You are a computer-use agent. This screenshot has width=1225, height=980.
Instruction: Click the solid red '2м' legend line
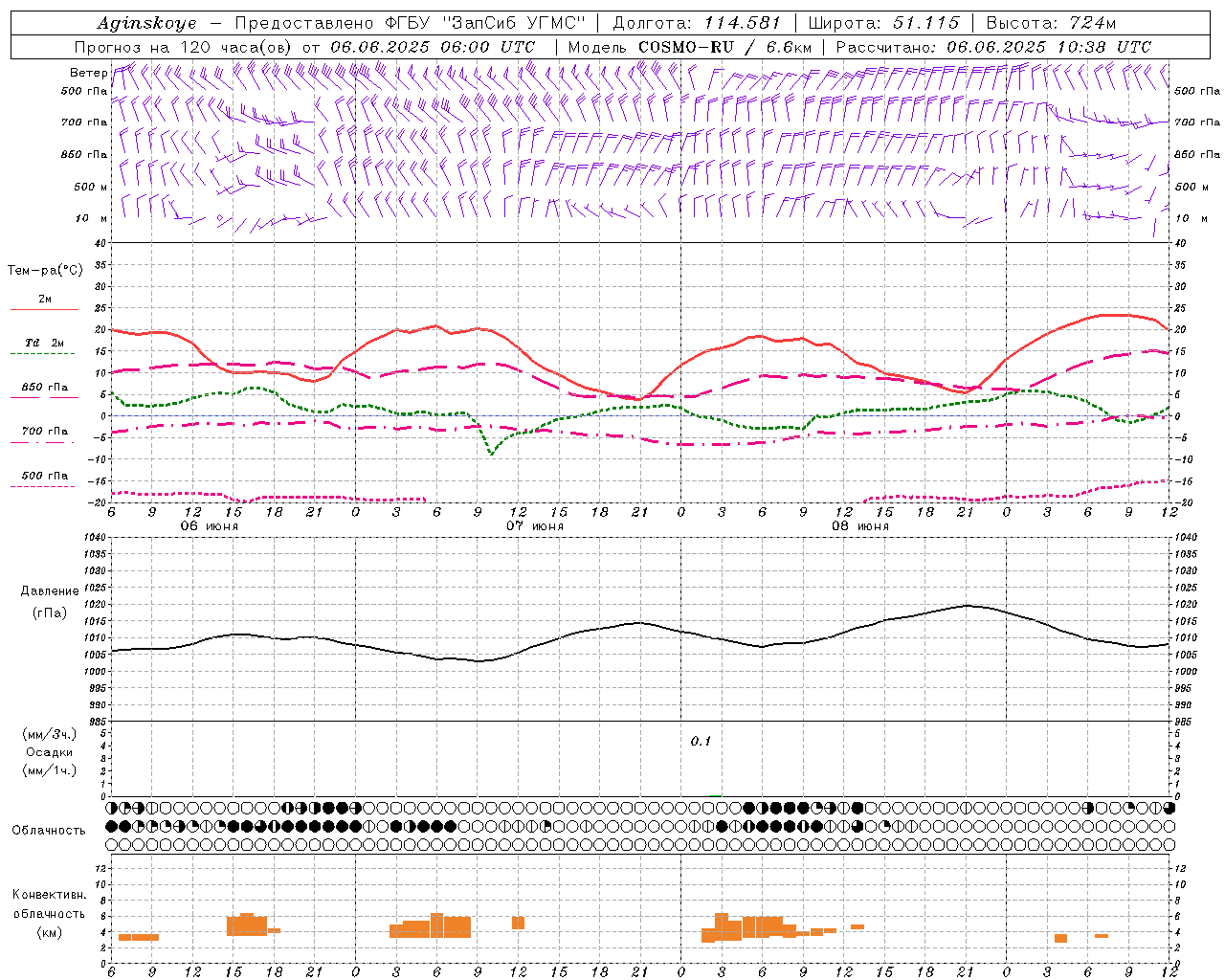coord(44,309)
